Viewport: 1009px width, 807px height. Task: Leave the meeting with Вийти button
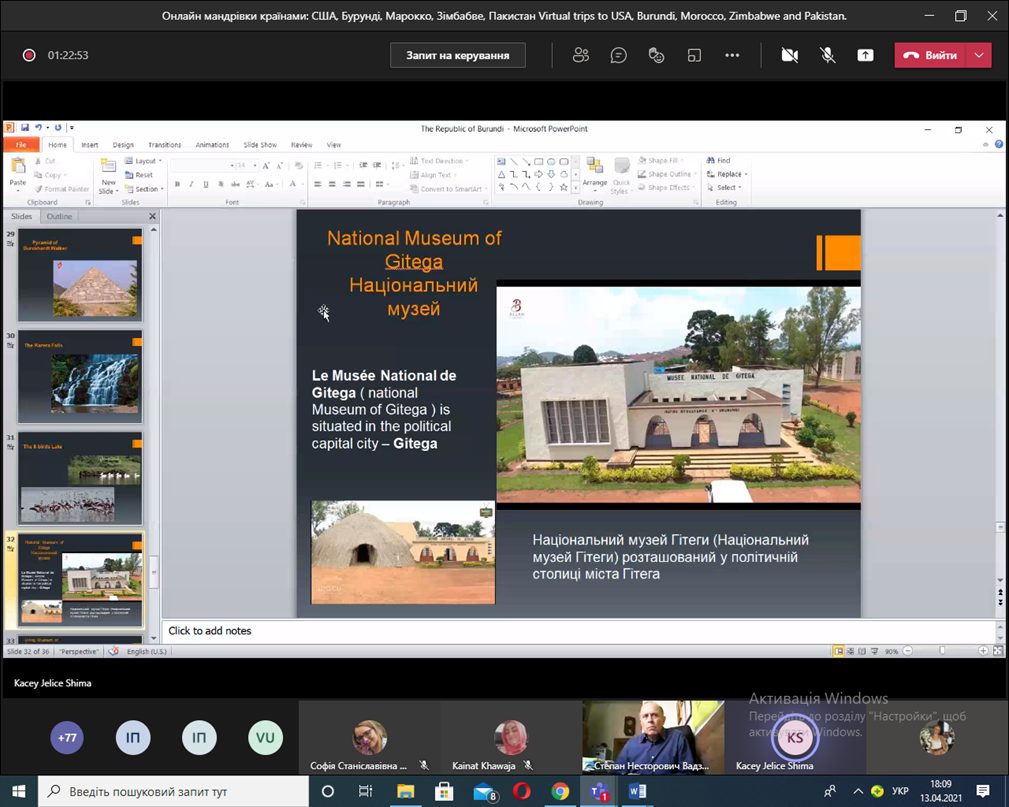(x=931, y=55)
